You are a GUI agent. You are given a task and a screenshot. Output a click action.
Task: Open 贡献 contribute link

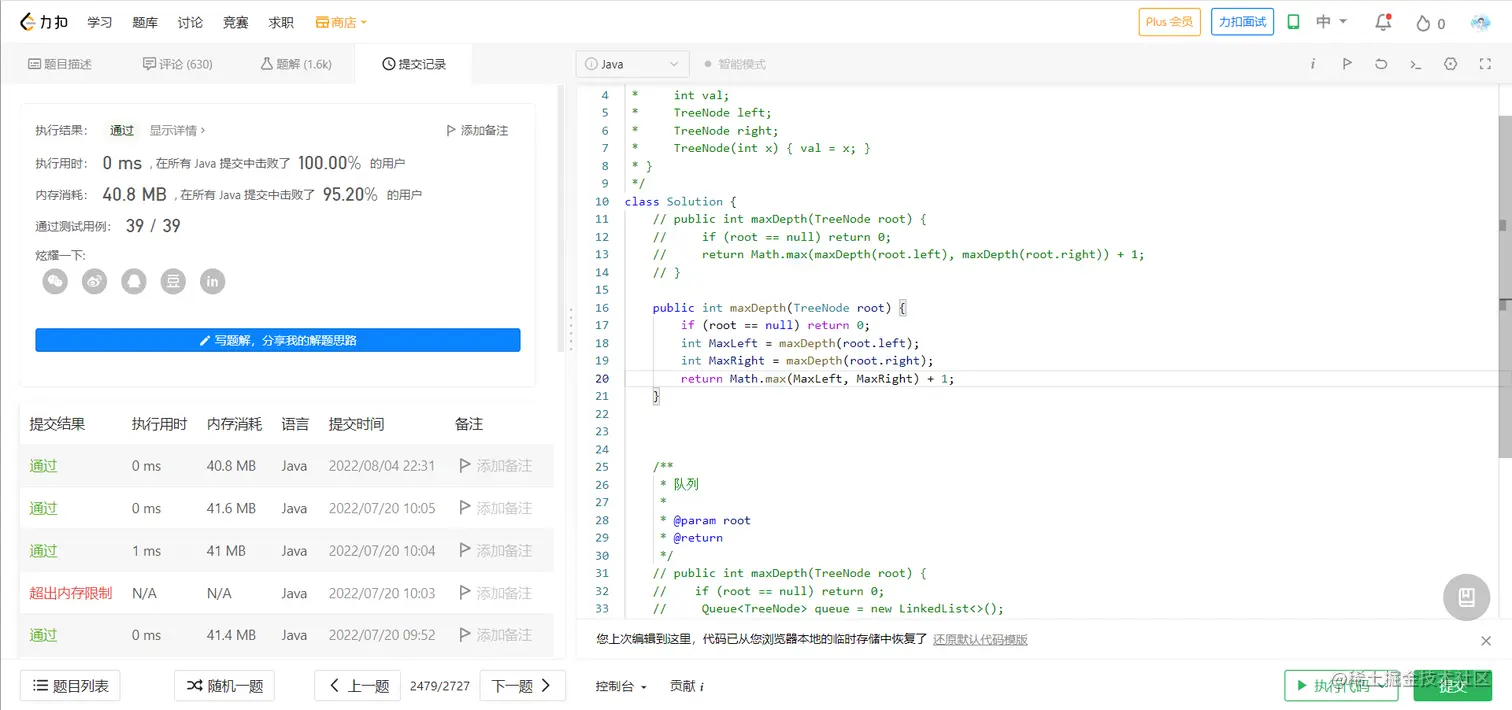(687, 686)
